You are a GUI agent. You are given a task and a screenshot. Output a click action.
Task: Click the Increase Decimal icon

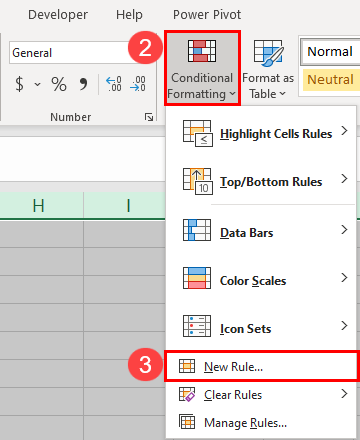click(x=114, y=84)
